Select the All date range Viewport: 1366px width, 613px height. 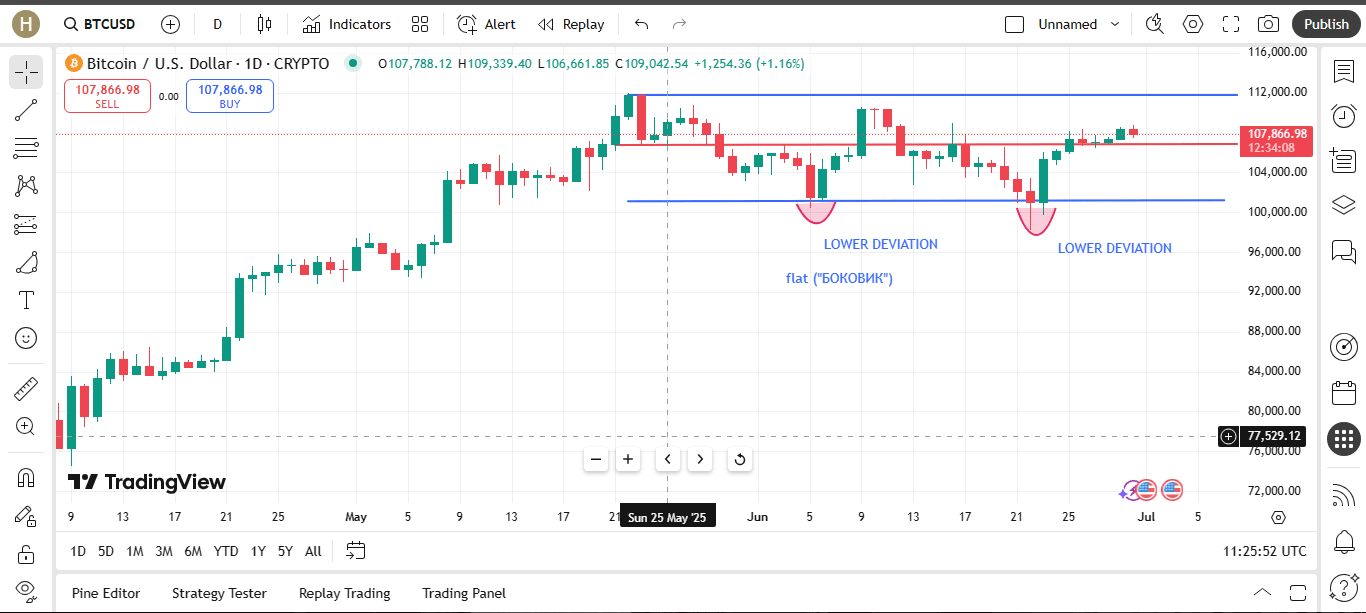pos(313,551)
